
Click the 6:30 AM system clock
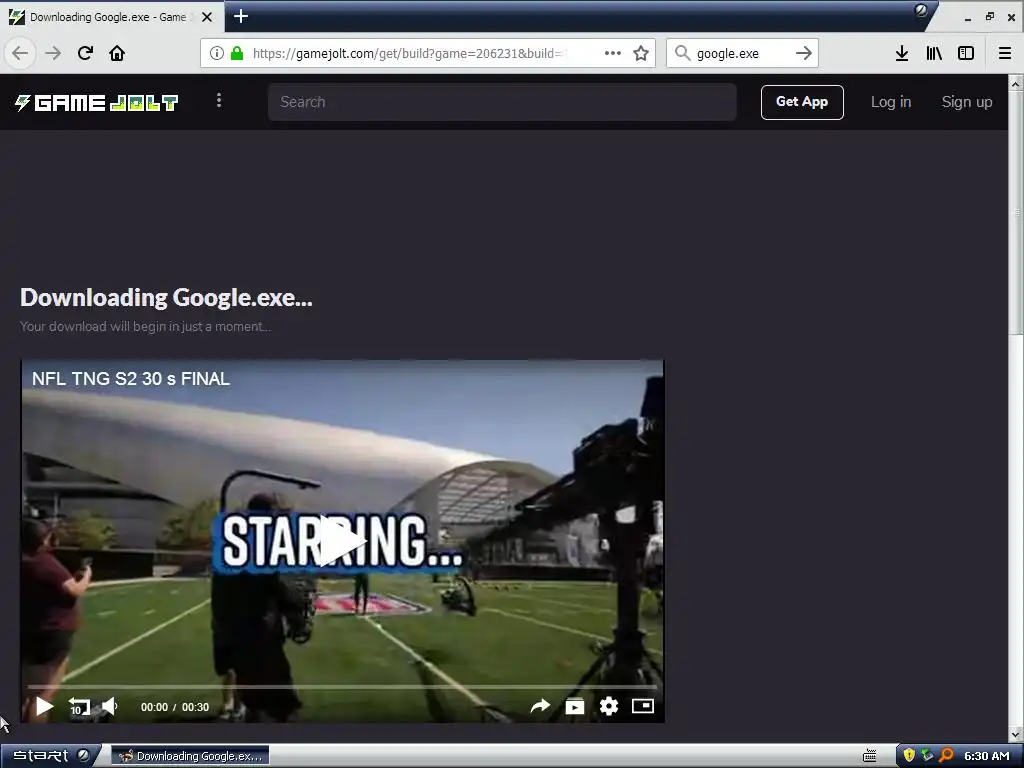pyautogui.click(x=987, y=756)
